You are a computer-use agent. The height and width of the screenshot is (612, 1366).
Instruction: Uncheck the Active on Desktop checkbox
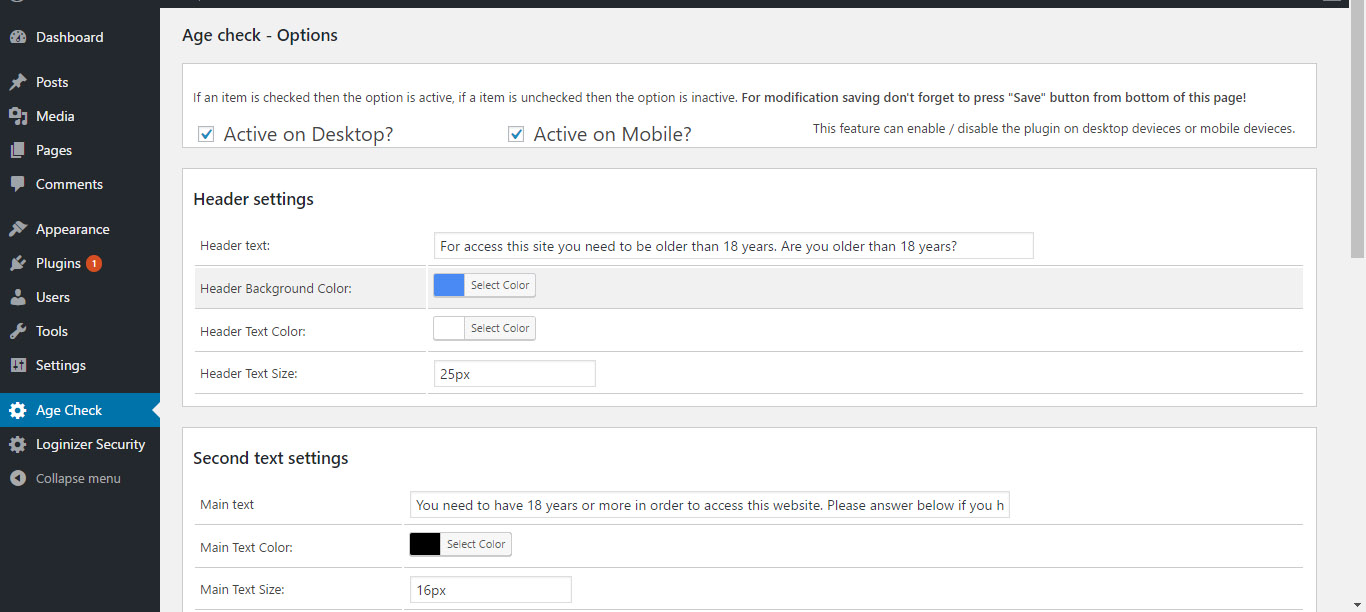206,134
